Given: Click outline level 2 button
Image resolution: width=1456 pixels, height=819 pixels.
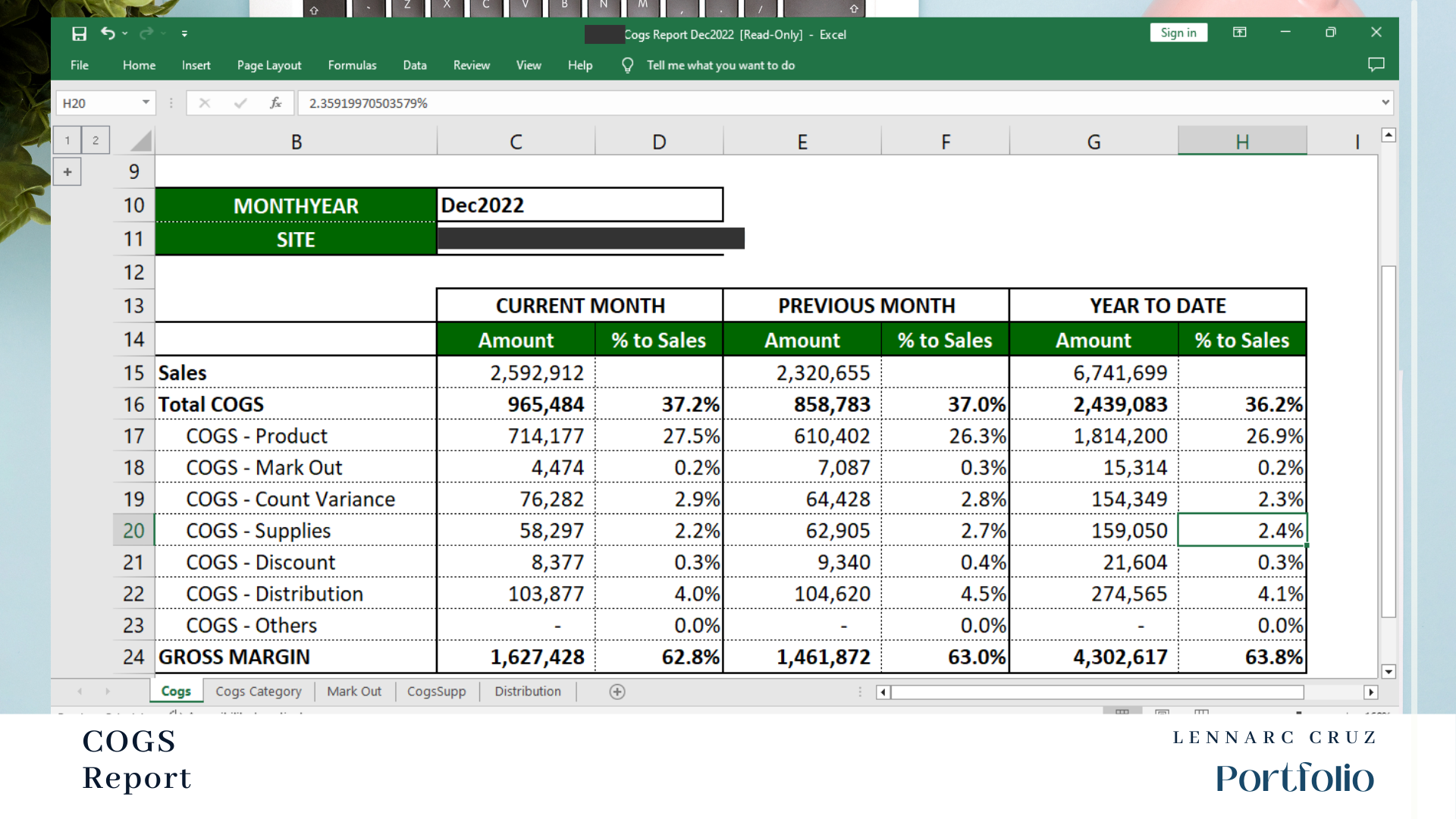Looking at the screenshot, I should point(96,140).
